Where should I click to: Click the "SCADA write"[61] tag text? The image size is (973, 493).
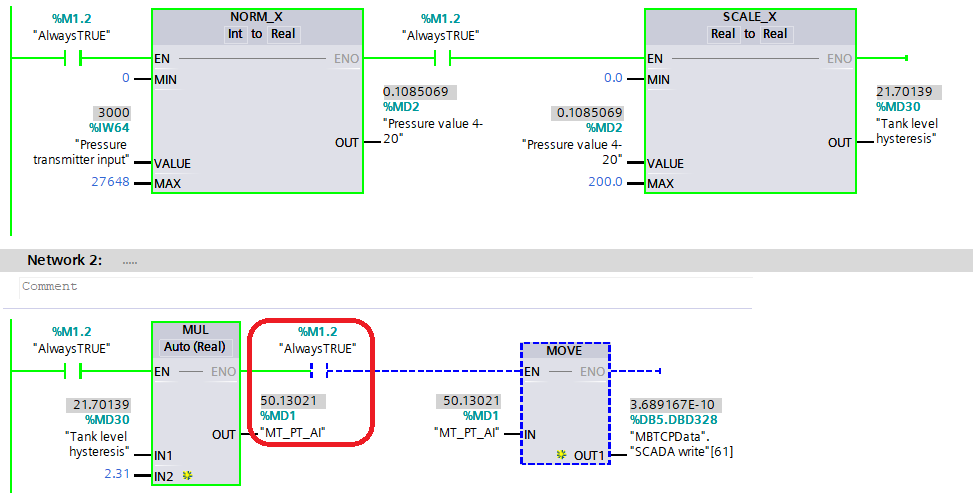pyautogui.click(x=681, y=452)
